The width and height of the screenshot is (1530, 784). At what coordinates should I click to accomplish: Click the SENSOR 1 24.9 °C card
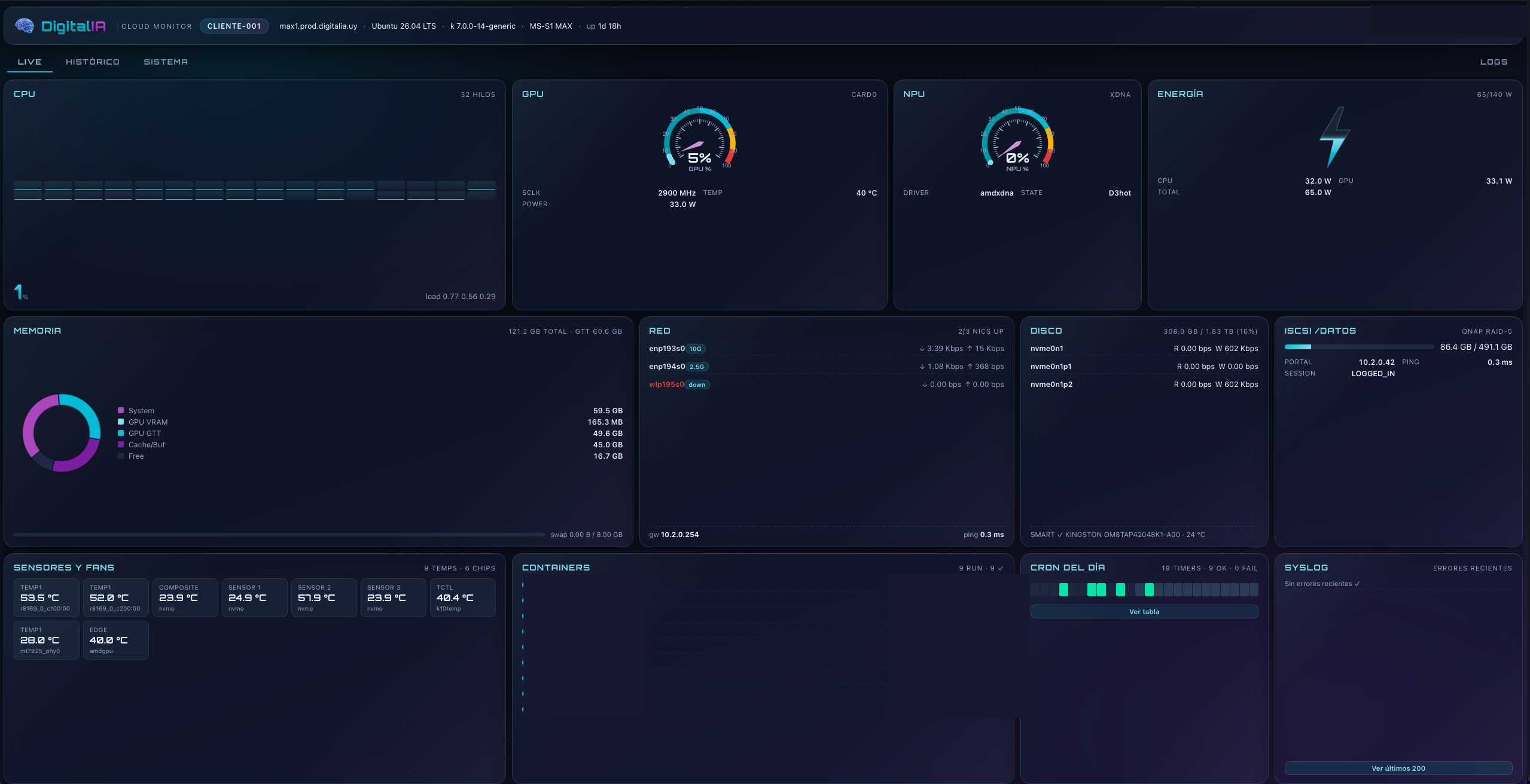click(254, 597)
